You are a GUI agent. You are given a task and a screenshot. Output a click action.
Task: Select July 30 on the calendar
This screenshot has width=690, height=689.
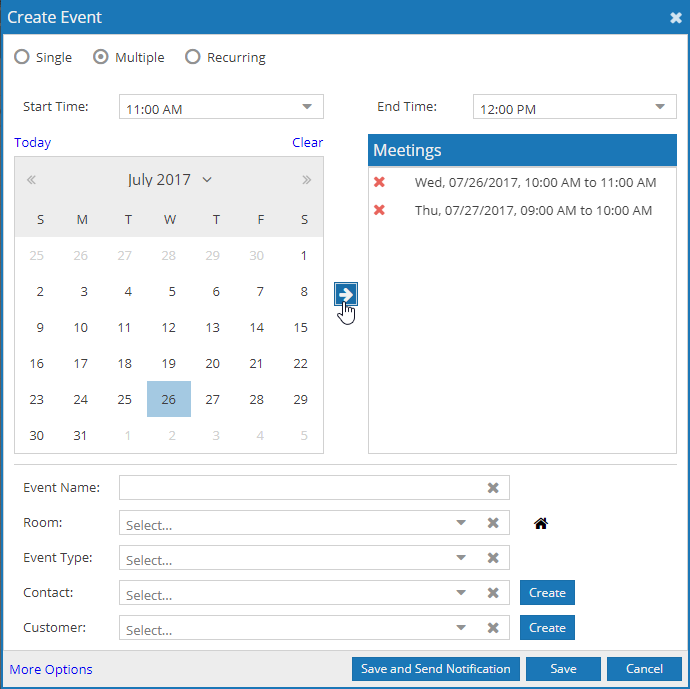click(37, 435)
